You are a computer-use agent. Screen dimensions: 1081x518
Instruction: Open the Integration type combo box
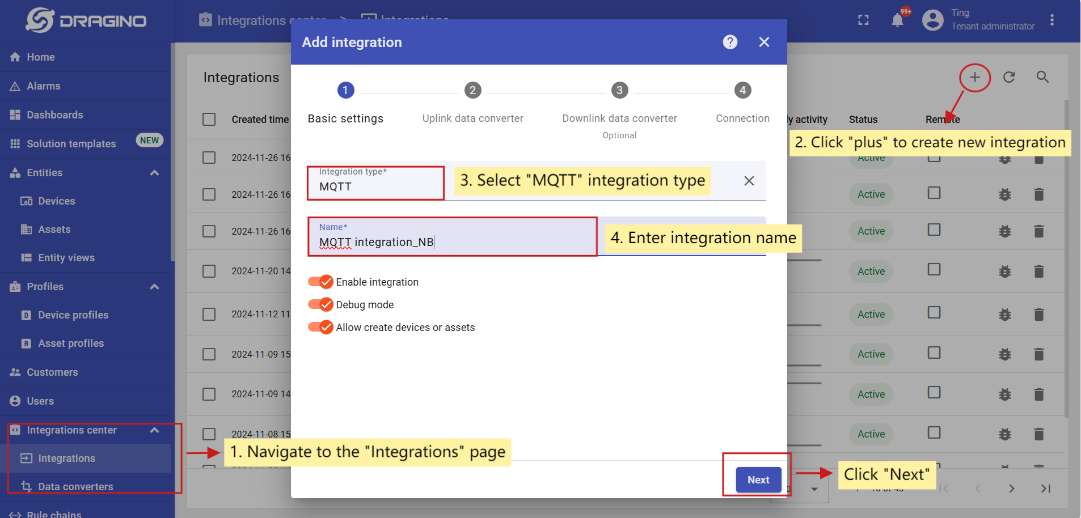(537, 181)
